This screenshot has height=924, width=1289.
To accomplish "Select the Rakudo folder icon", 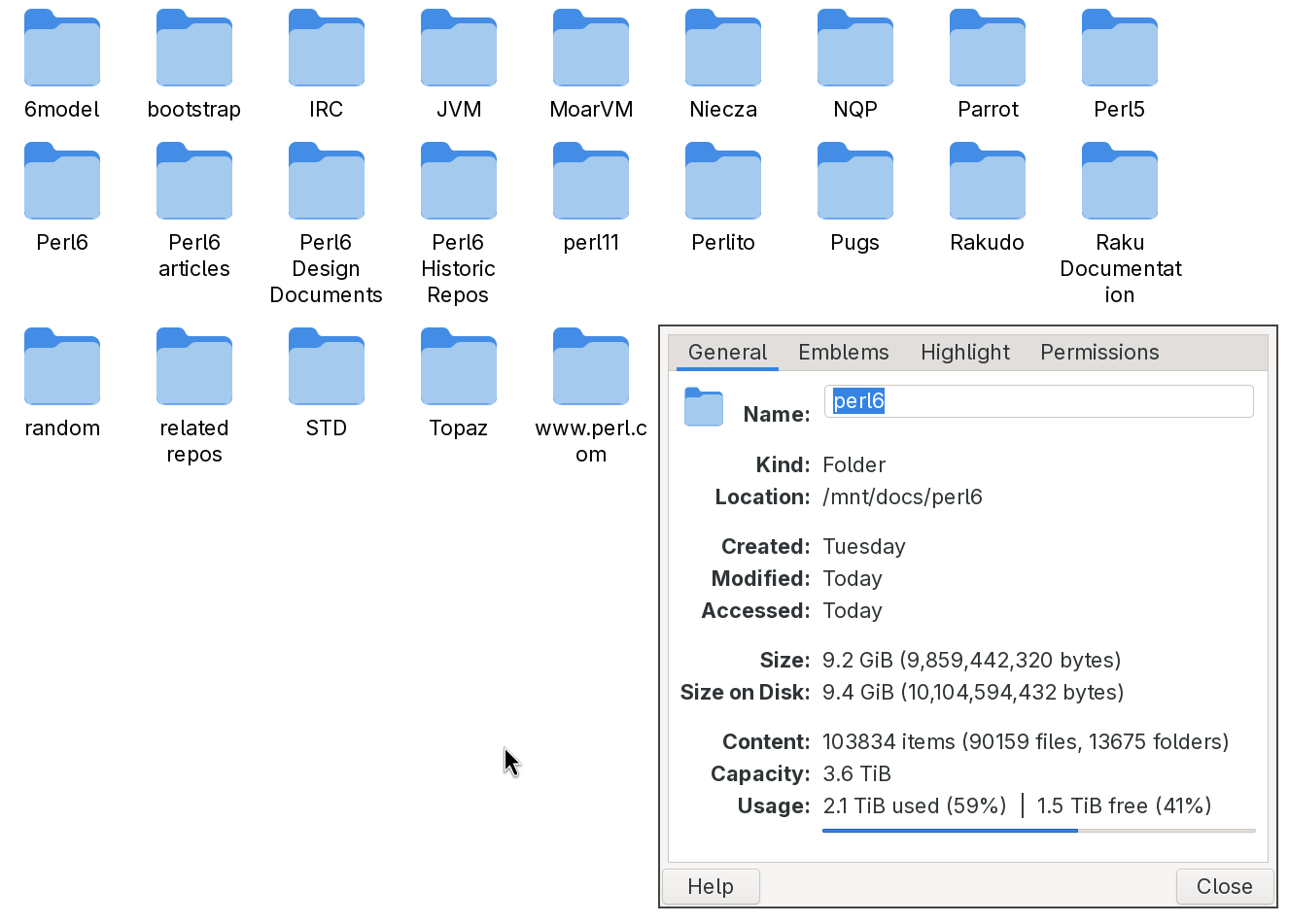I will click(988, 181).
